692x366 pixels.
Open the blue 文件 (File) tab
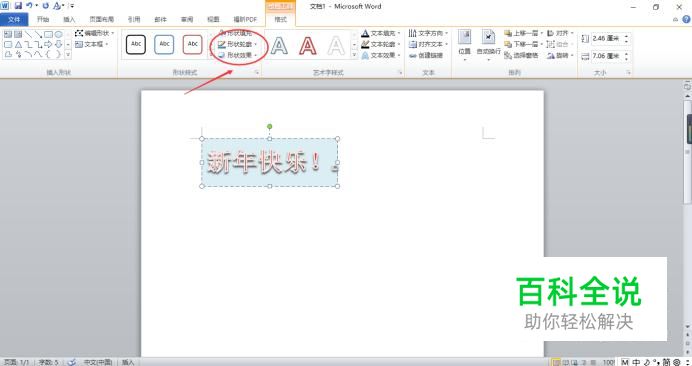pyautogui.click(x=14, y=19)
